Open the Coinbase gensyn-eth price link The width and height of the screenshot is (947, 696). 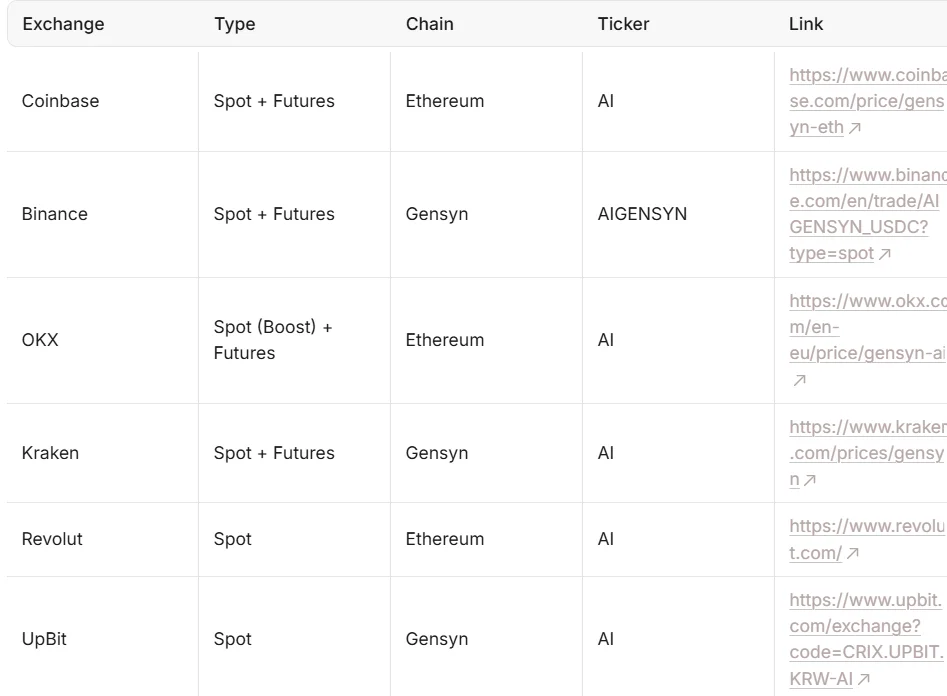point(868,101)
